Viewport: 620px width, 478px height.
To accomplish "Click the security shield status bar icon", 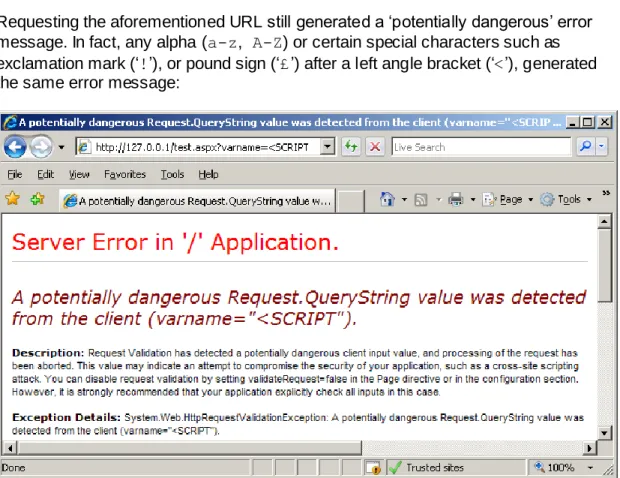I will click(x=373, y=468).
